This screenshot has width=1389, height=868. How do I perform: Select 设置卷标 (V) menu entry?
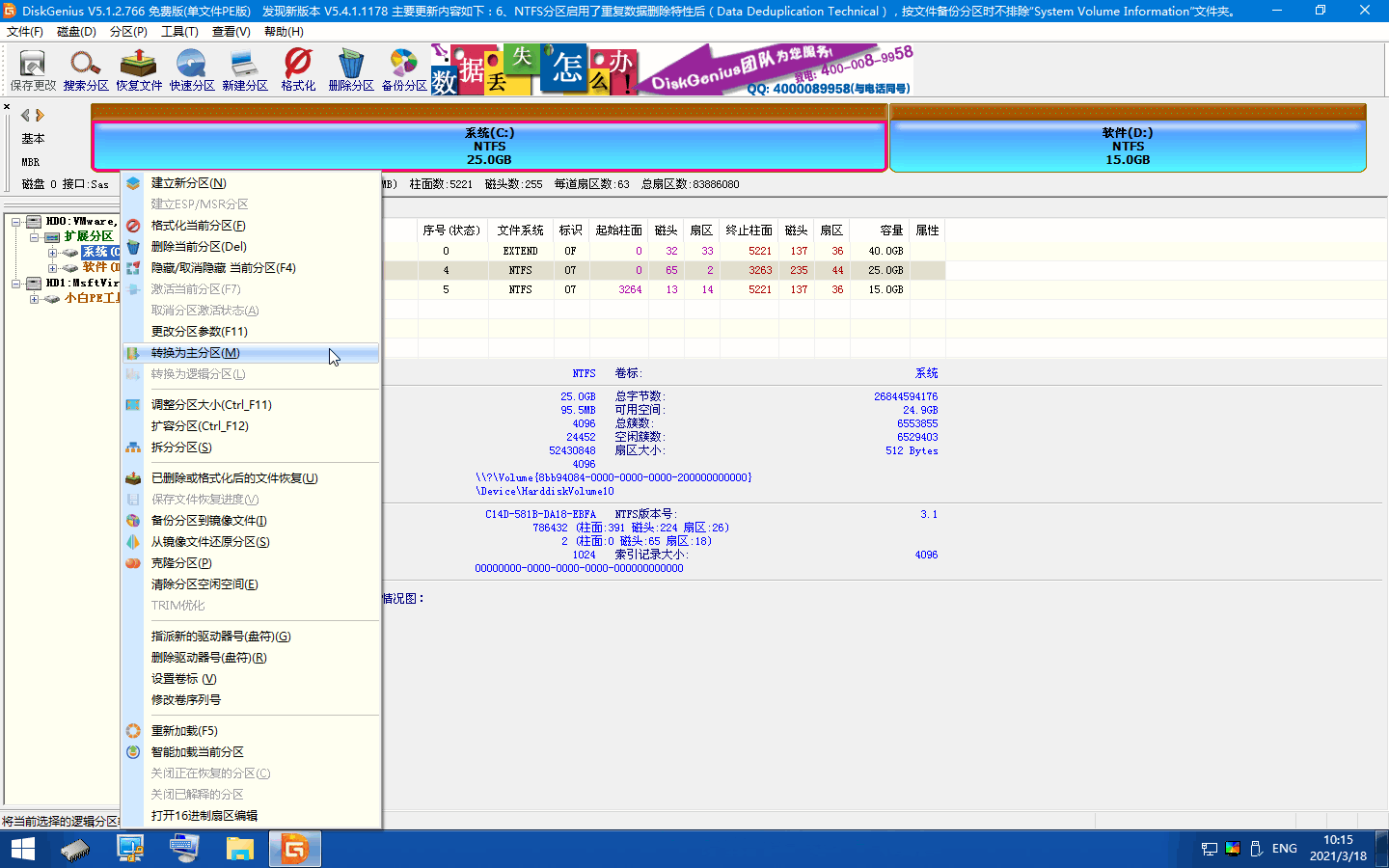[x=251, y=679]
